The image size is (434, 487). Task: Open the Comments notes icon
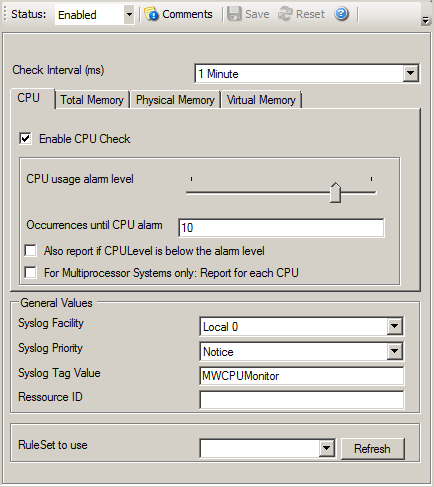click(x=151, y=14)
